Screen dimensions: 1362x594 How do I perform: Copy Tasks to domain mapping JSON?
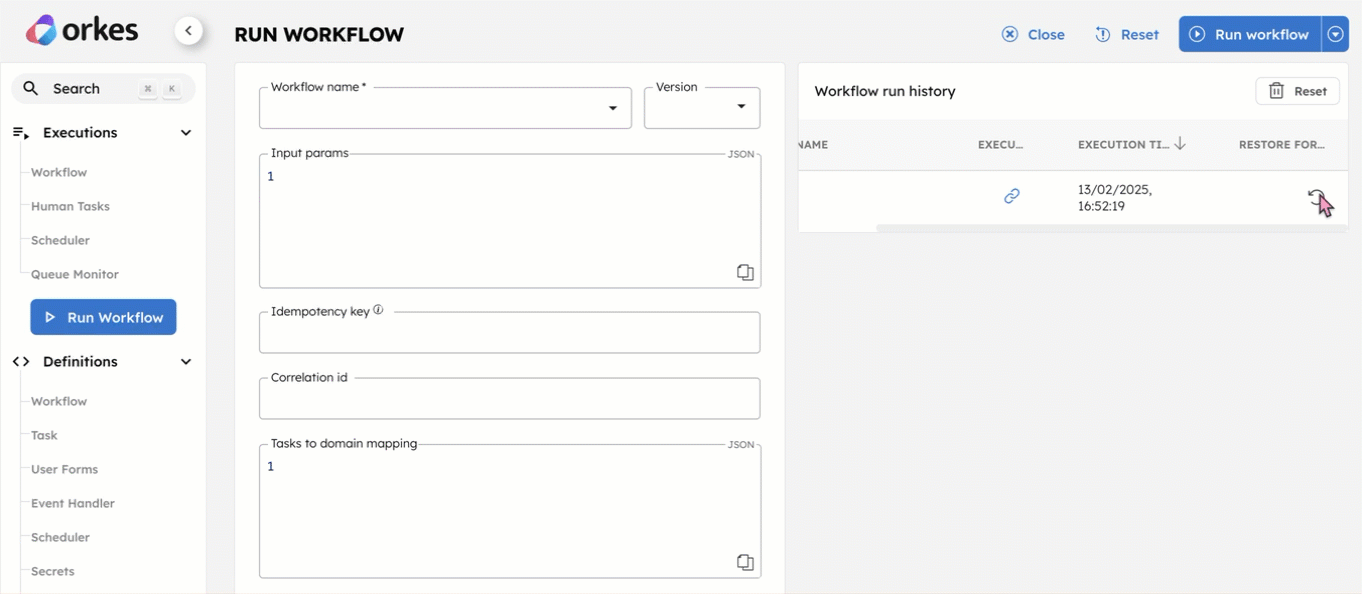tap(745, 562)
